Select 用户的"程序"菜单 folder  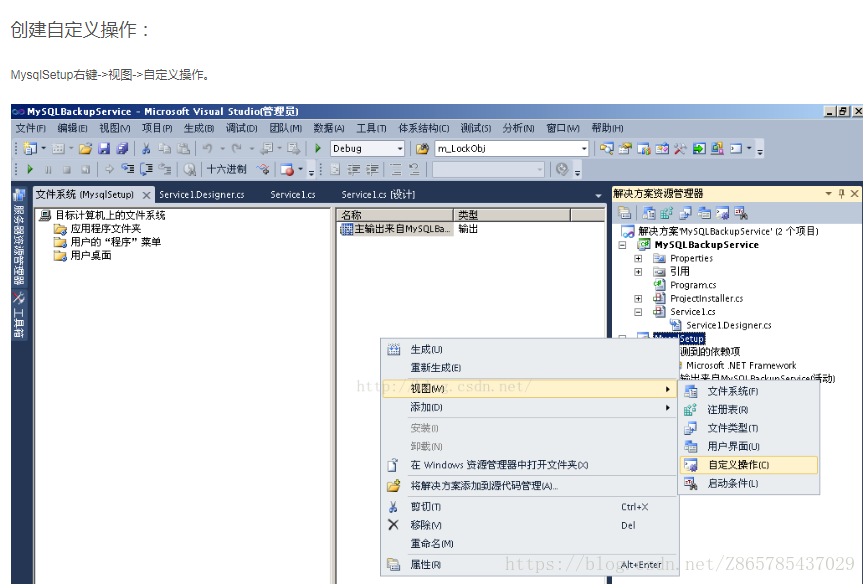pos(115,242)
